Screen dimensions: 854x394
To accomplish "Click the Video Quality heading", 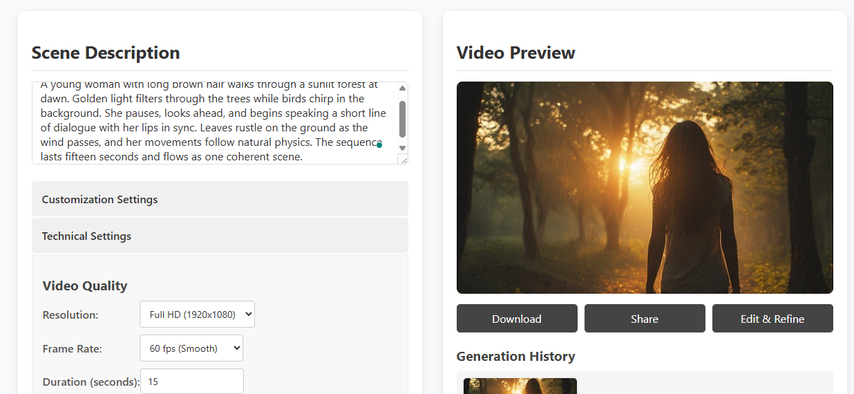I will pyautogui.click(x=85, y=286).
